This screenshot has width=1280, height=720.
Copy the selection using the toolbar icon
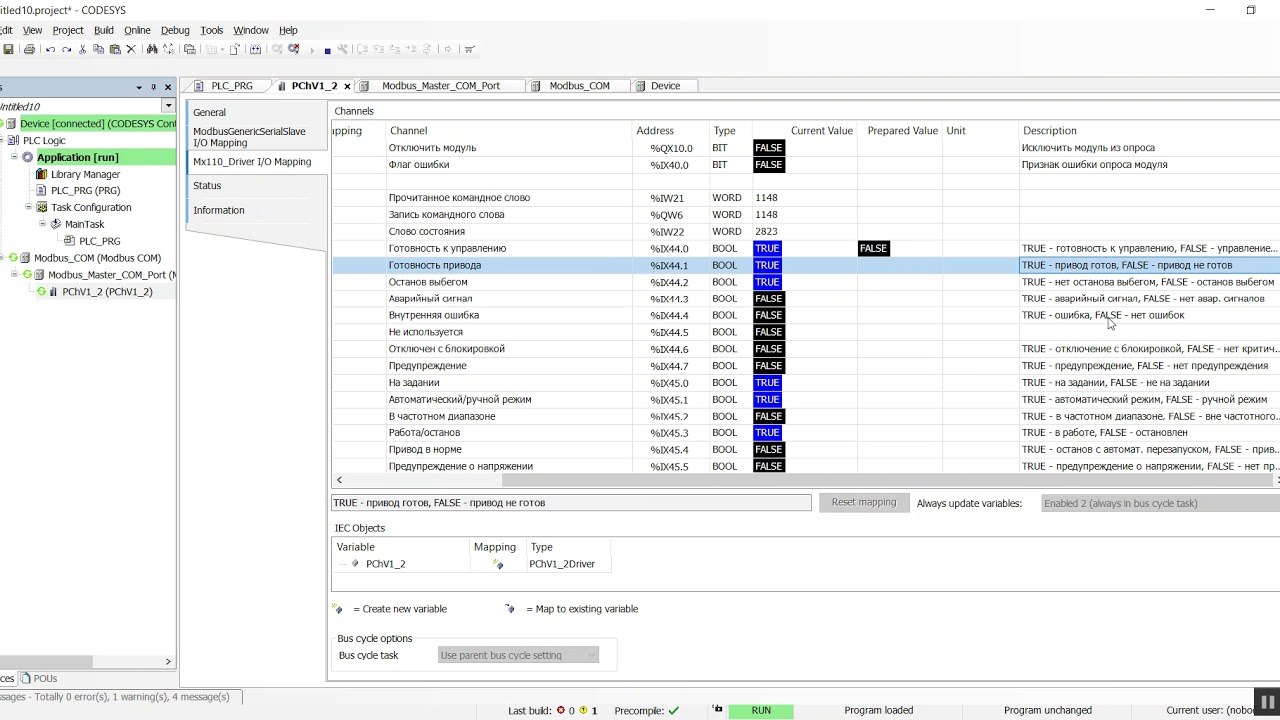(x=98, y=49)
